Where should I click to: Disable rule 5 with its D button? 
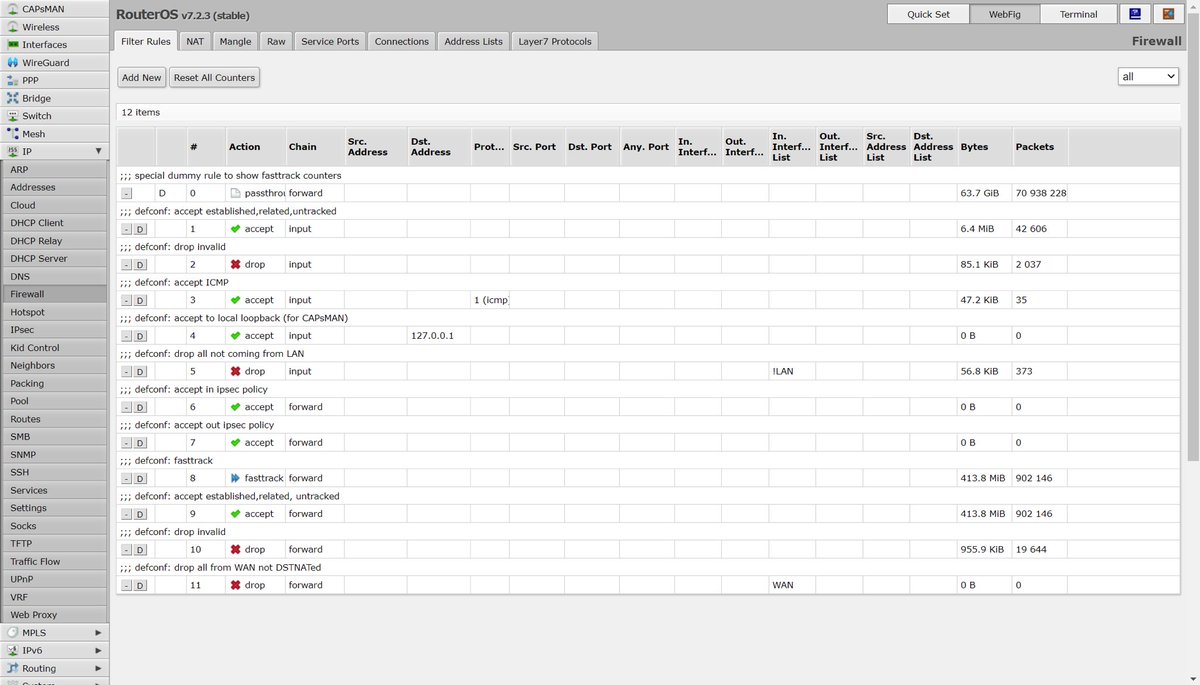(x=140, y=372)
